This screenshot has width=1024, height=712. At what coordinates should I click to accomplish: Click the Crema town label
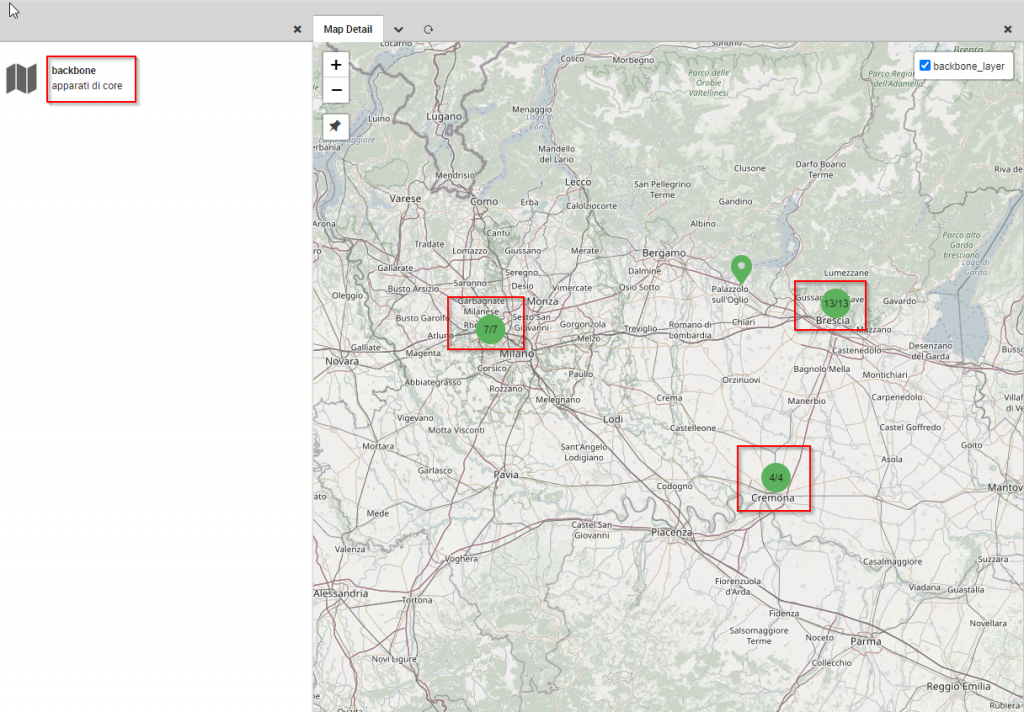click(x=669, y=398)
